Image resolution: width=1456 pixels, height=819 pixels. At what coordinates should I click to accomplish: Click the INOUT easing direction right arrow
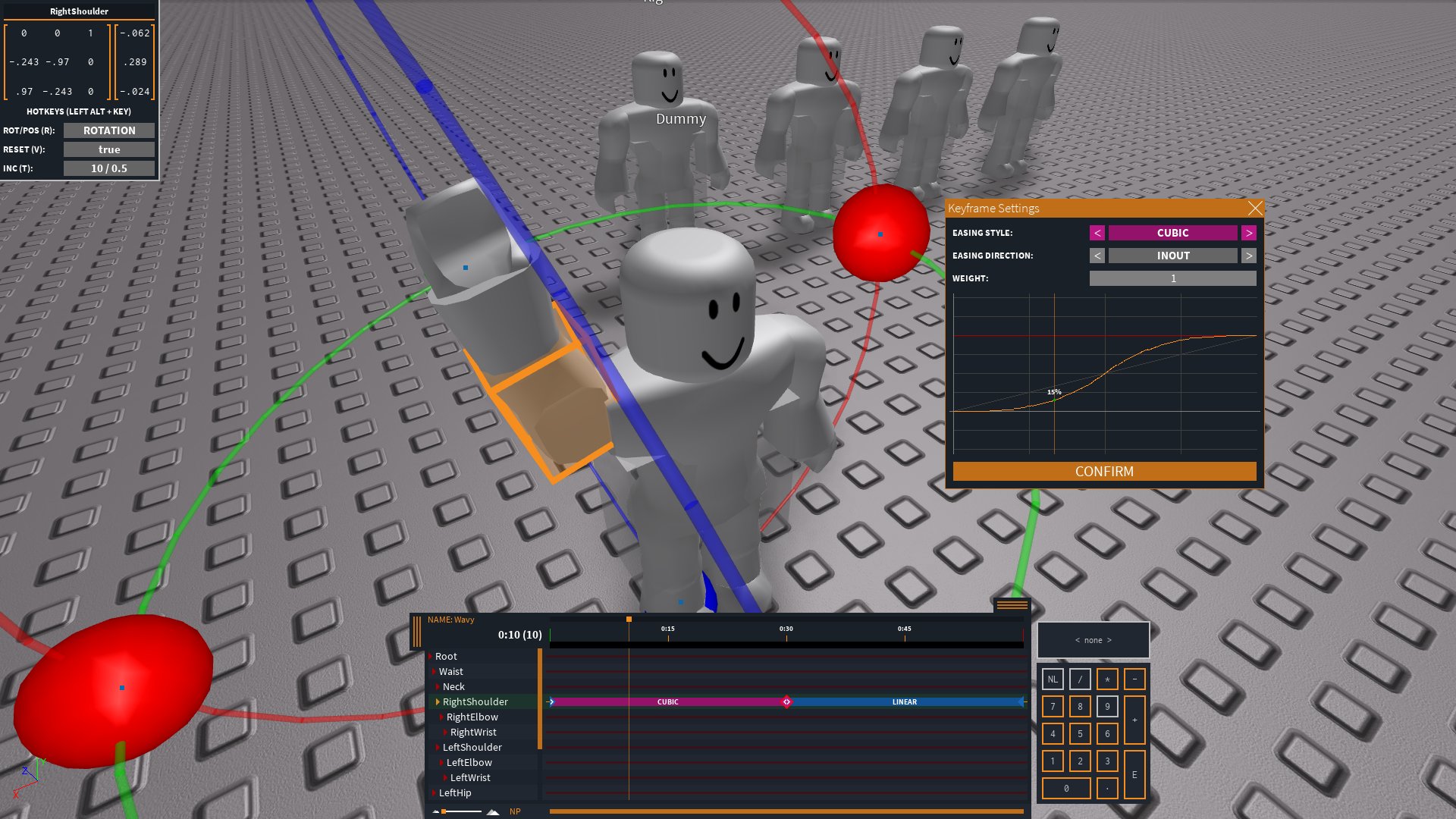[x=1249, y=255]
